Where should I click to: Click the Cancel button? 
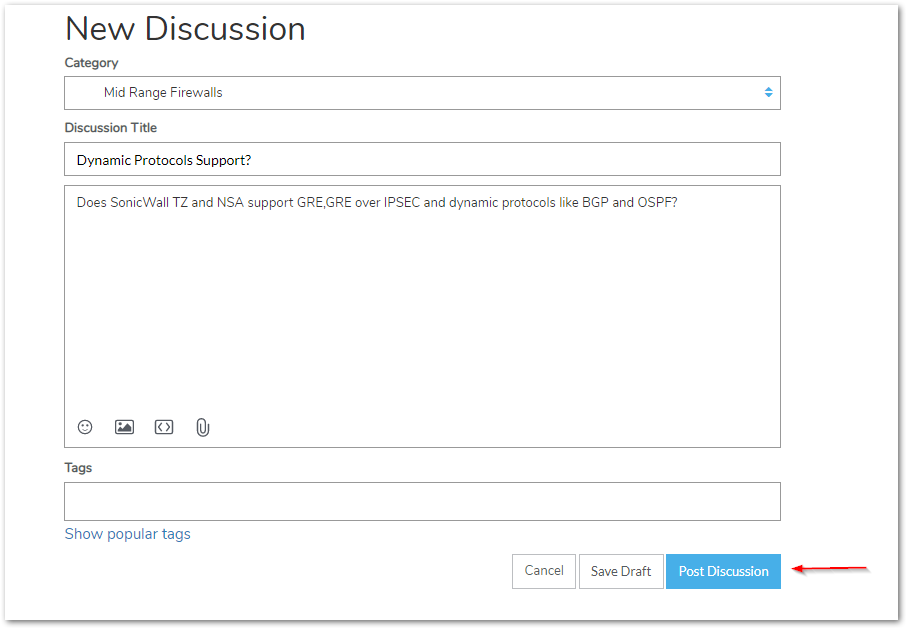pyautogui.click(x=544, y=571)
